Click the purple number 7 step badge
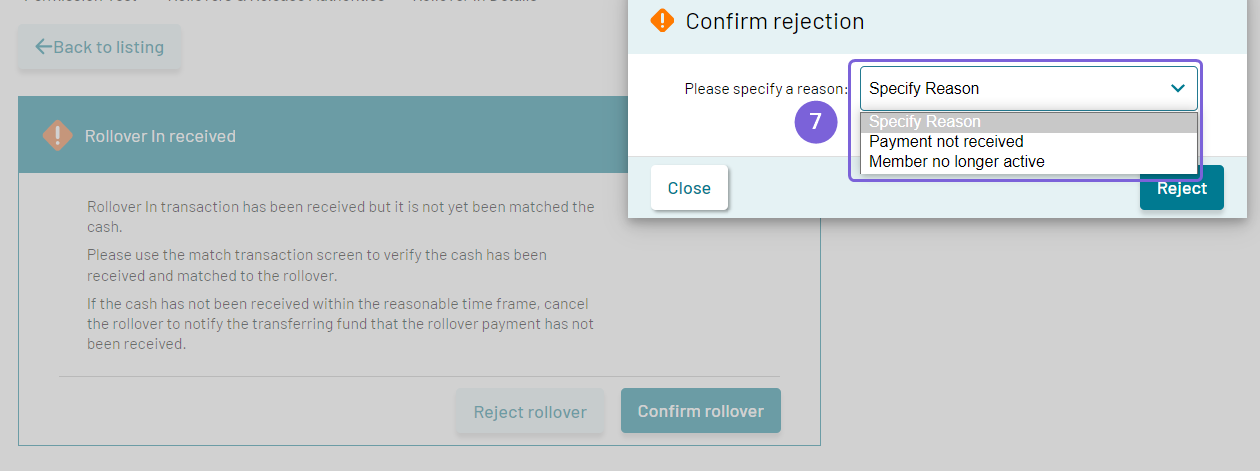The width and height of the screenshot is (1260, 471). [815, 122]
